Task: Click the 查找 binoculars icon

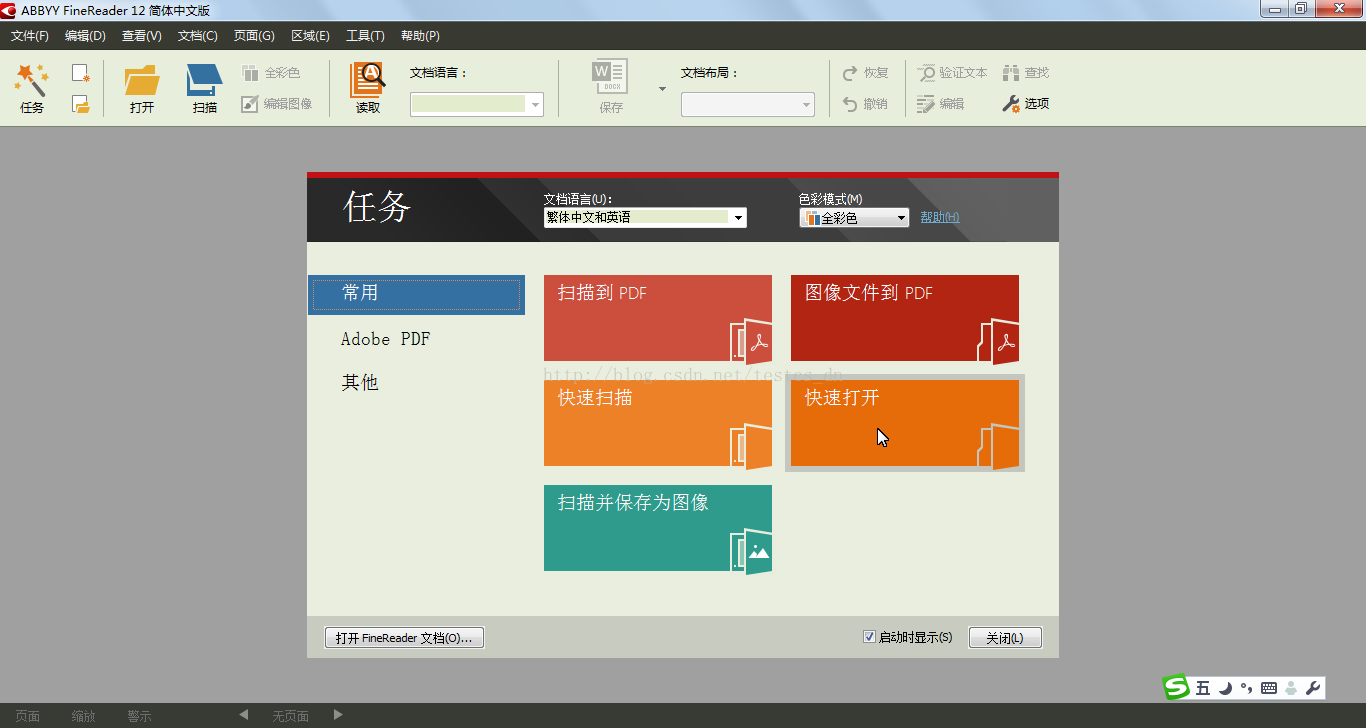Action: 1012,73
